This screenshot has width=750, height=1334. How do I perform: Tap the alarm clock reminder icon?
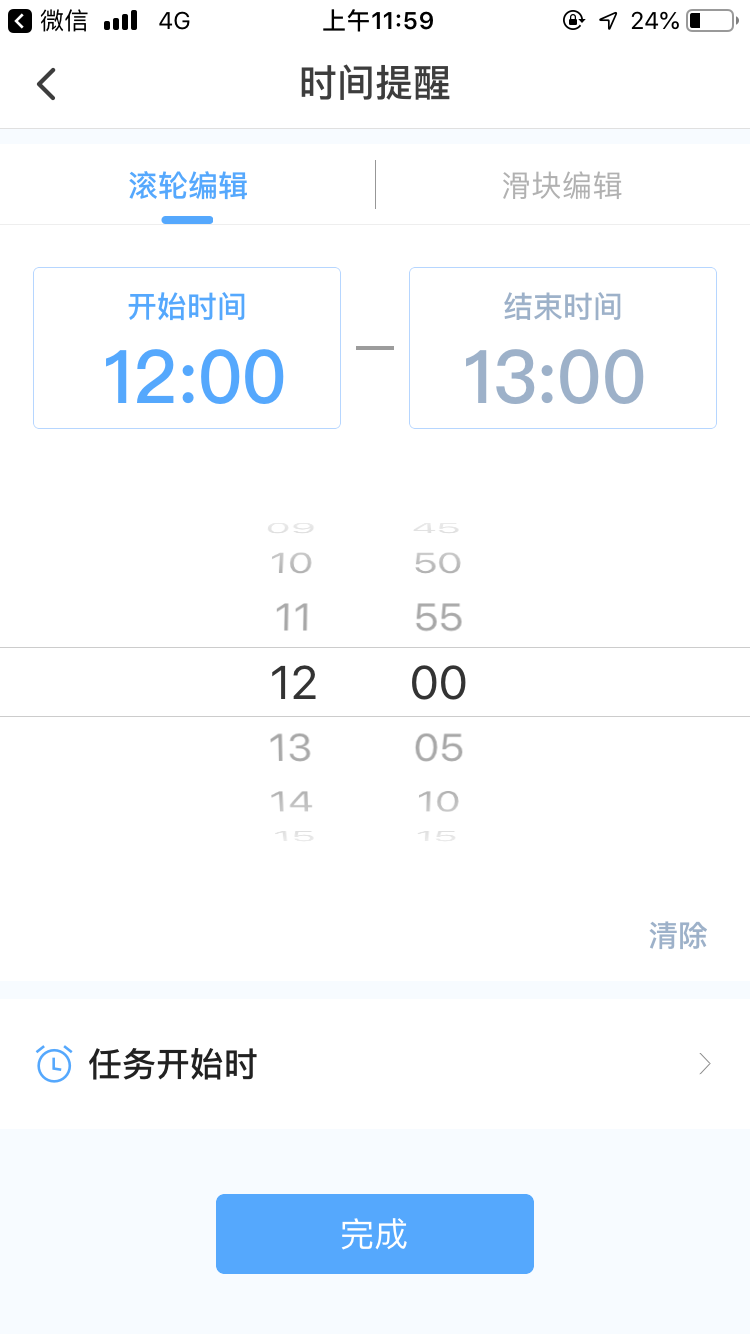(54, 1064)
